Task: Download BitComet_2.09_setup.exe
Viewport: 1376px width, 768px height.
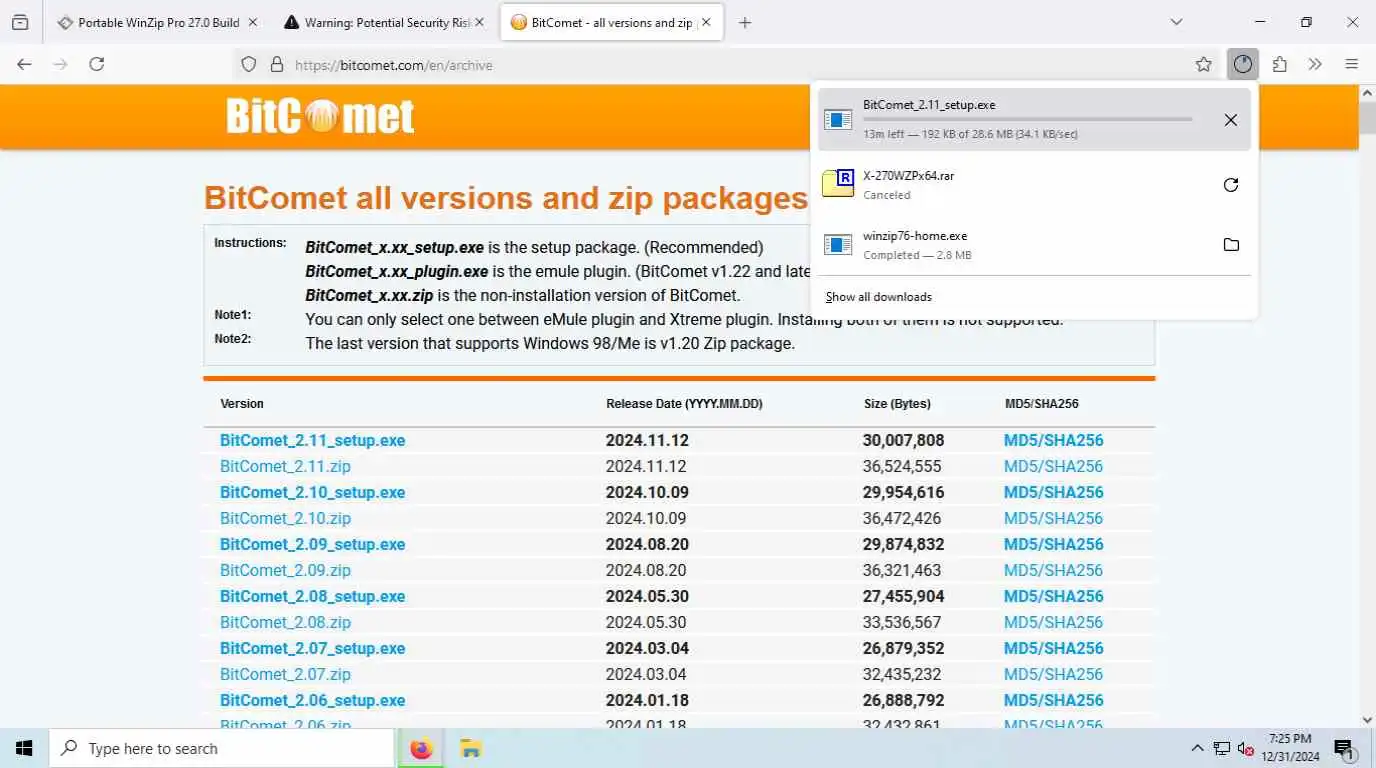Action: (312, 544)
